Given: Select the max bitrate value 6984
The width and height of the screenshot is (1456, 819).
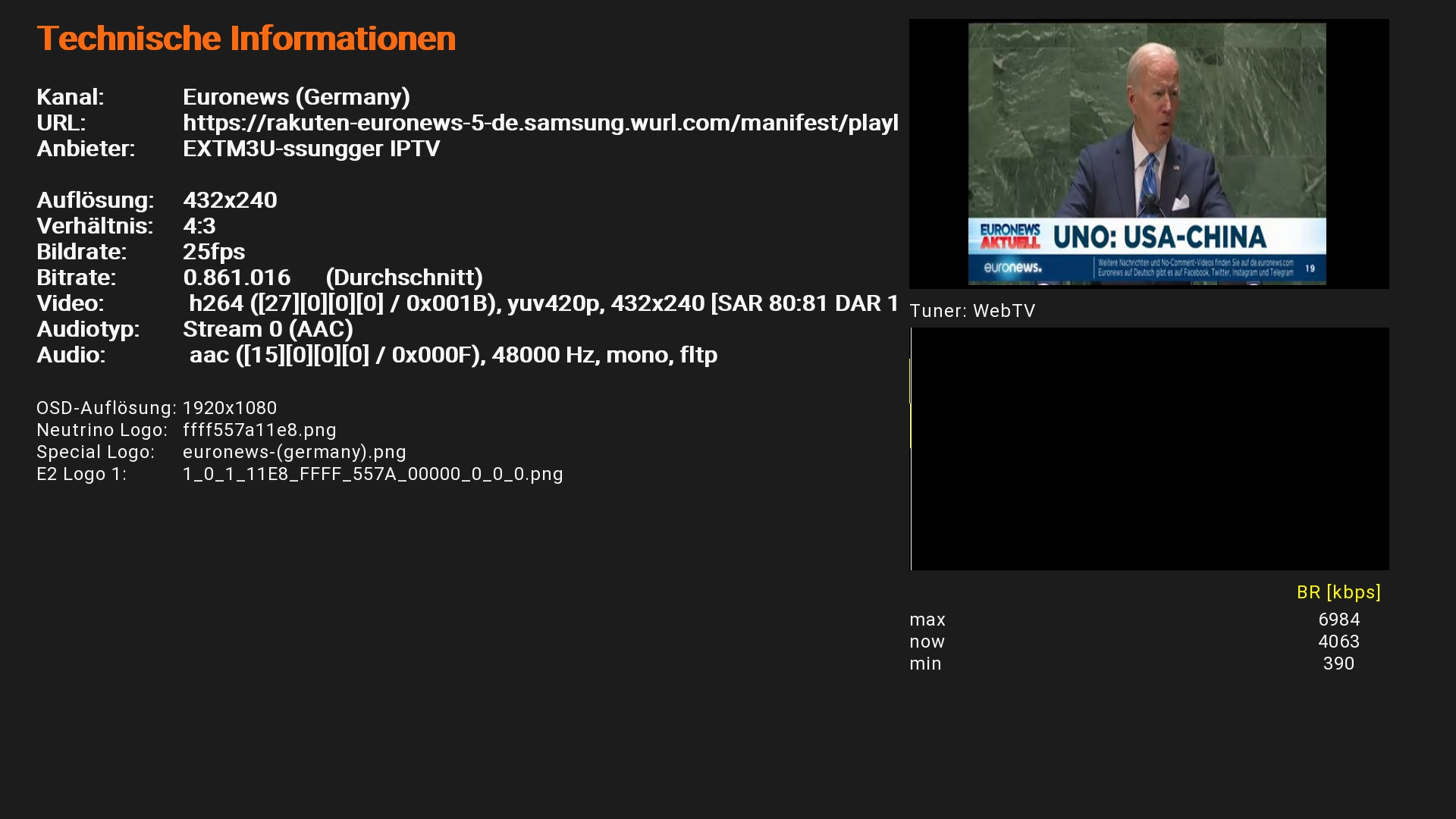Looking at the screenshot, I should [x=1339, y=620].
